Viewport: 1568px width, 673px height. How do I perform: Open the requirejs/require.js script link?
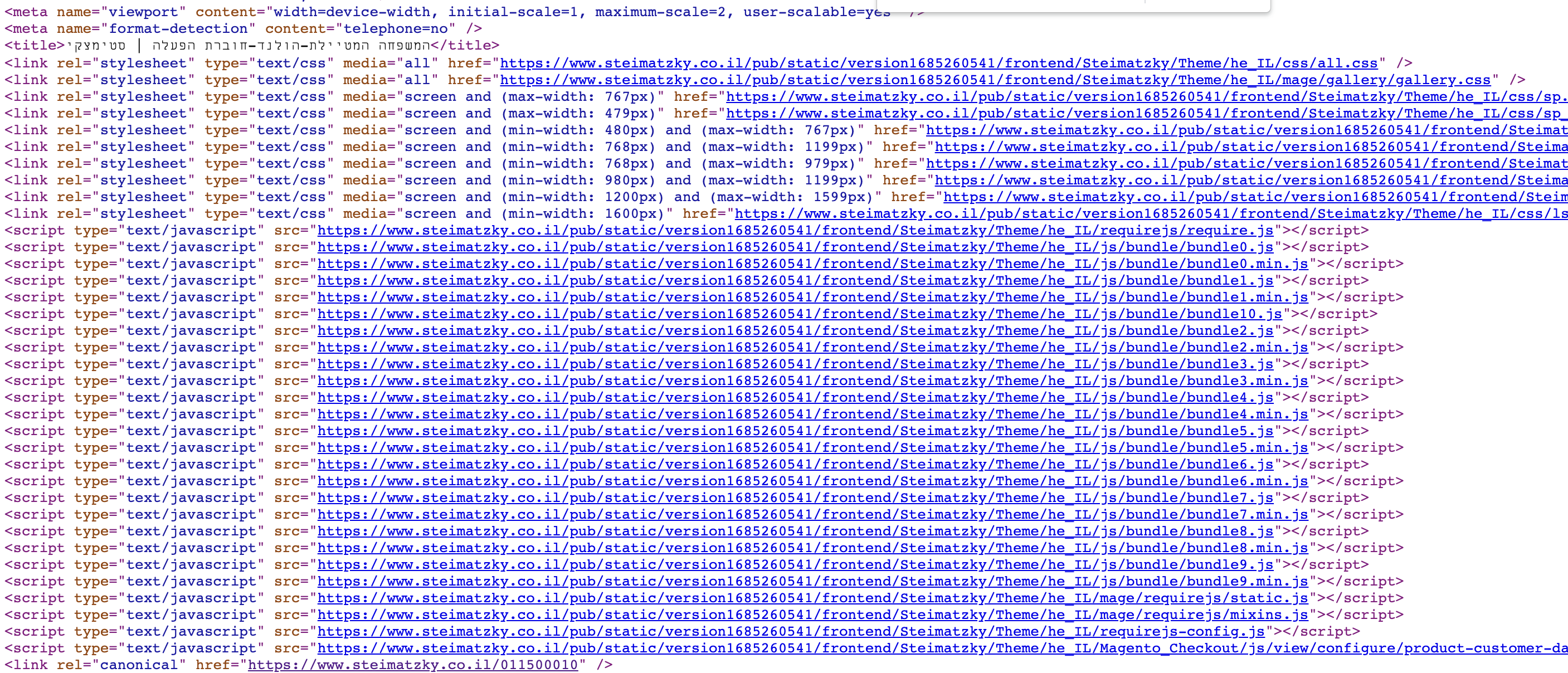coord(795,231)
